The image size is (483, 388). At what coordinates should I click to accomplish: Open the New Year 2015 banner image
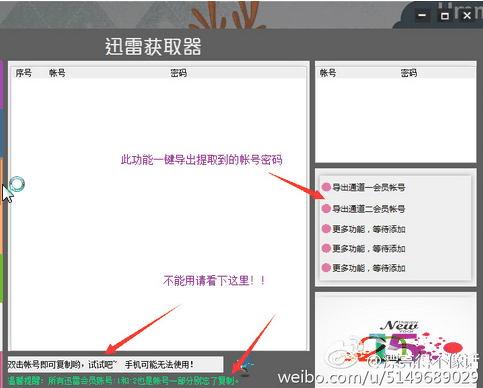tap(396, 340)
